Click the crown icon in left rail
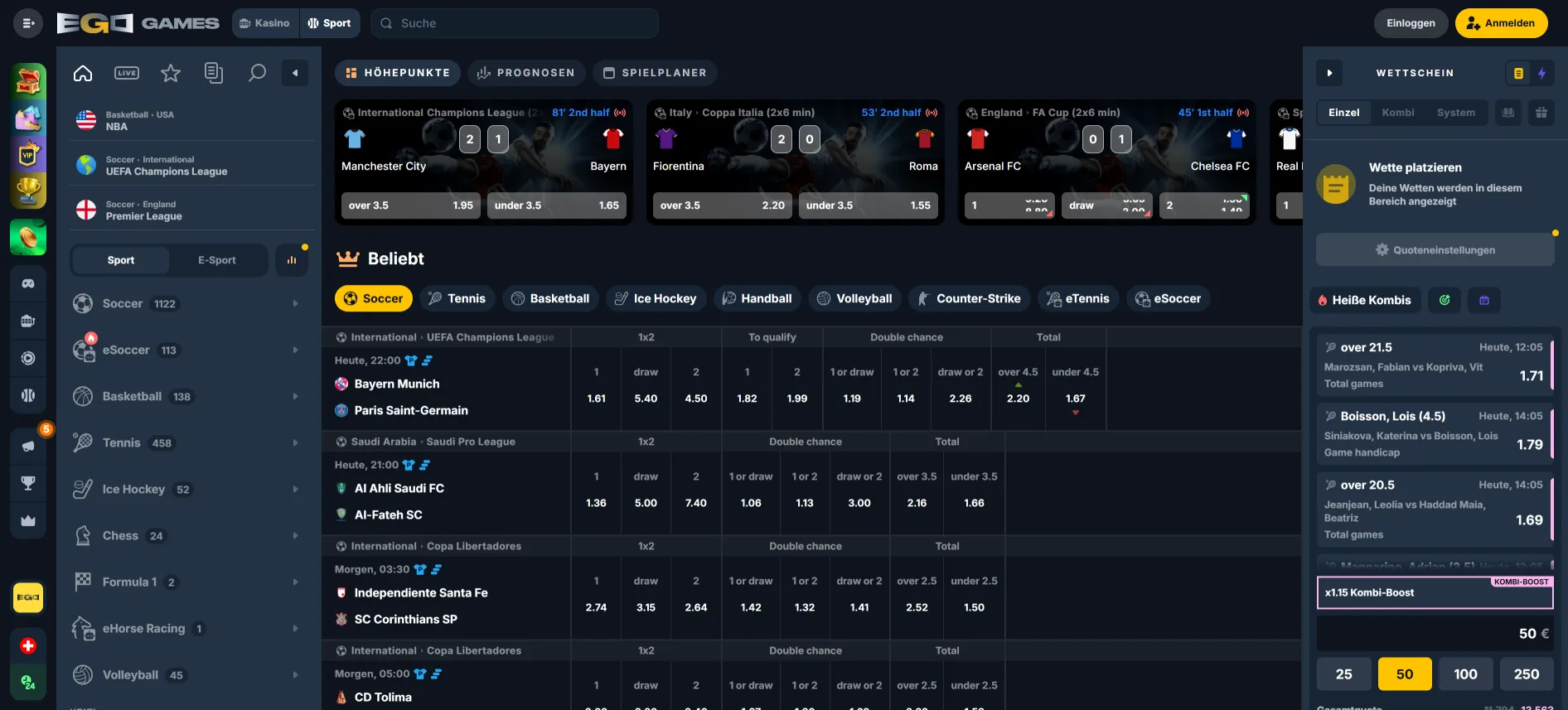Viewport: 1568px width, 710px height. (x=28, y=520)
